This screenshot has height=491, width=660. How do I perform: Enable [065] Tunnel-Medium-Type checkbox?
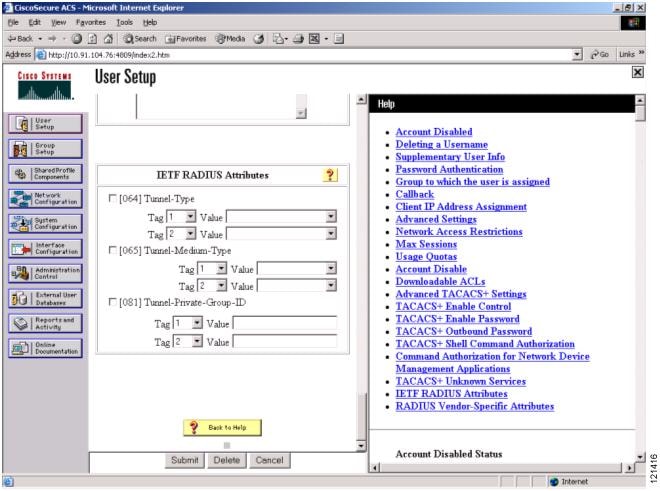(112, 250)
